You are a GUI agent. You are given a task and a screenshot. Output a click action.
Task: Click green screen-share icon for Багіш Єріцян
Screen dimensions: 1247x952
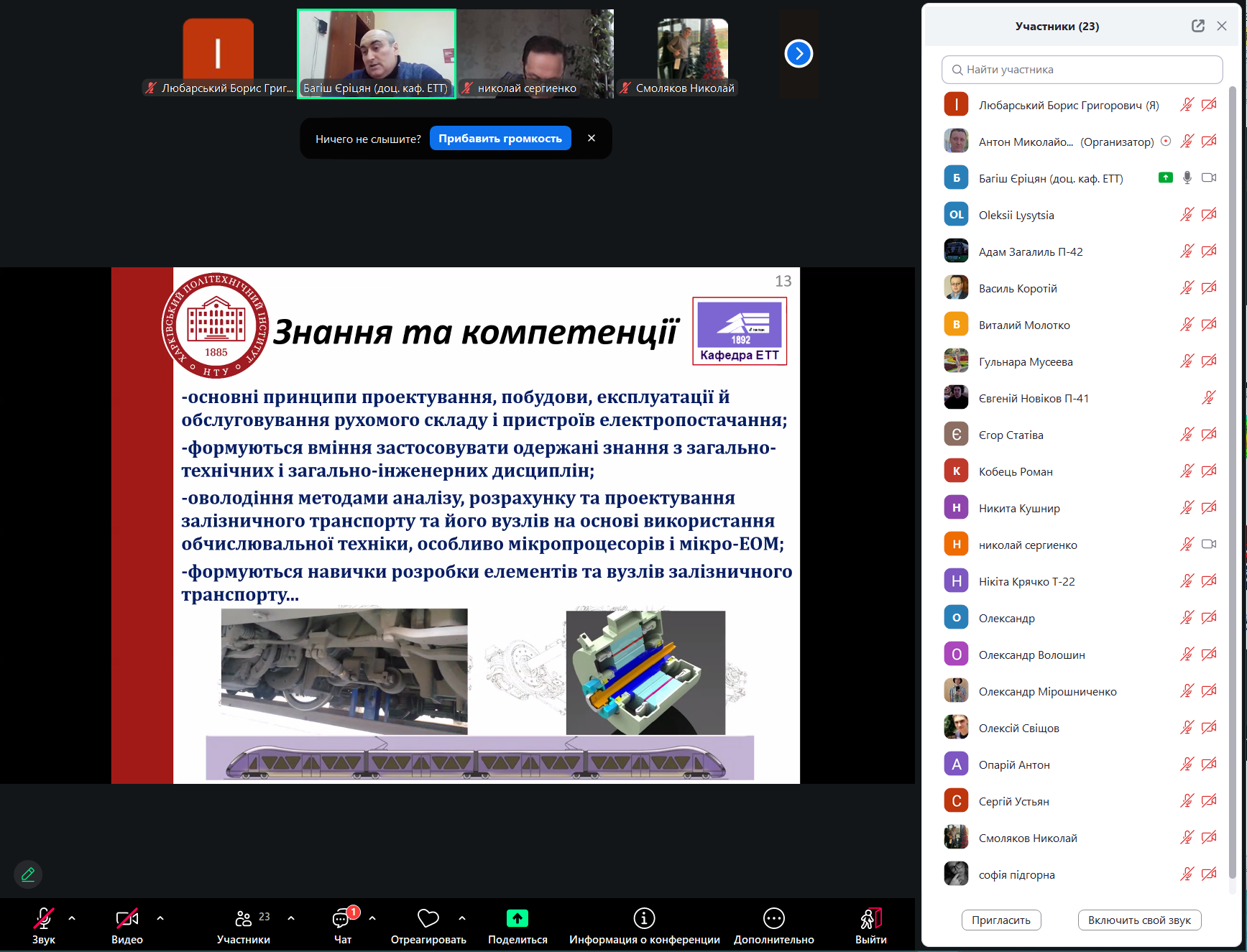(1166, 177)
